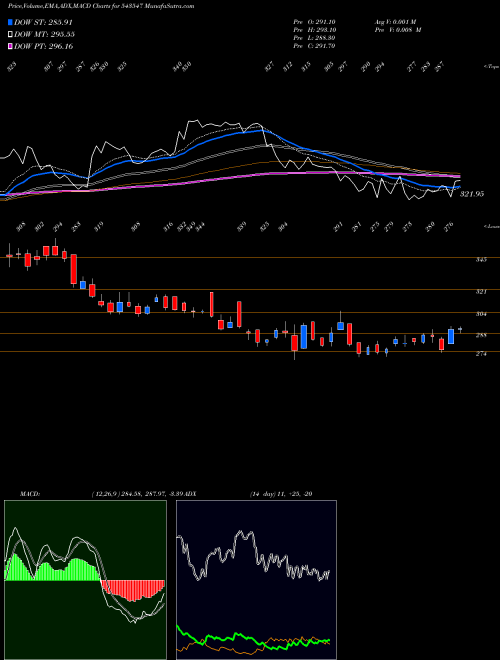Screen dimensions: 500x660
Task: Click the blue DOW ST legend swatch
Action: [10, 22]
